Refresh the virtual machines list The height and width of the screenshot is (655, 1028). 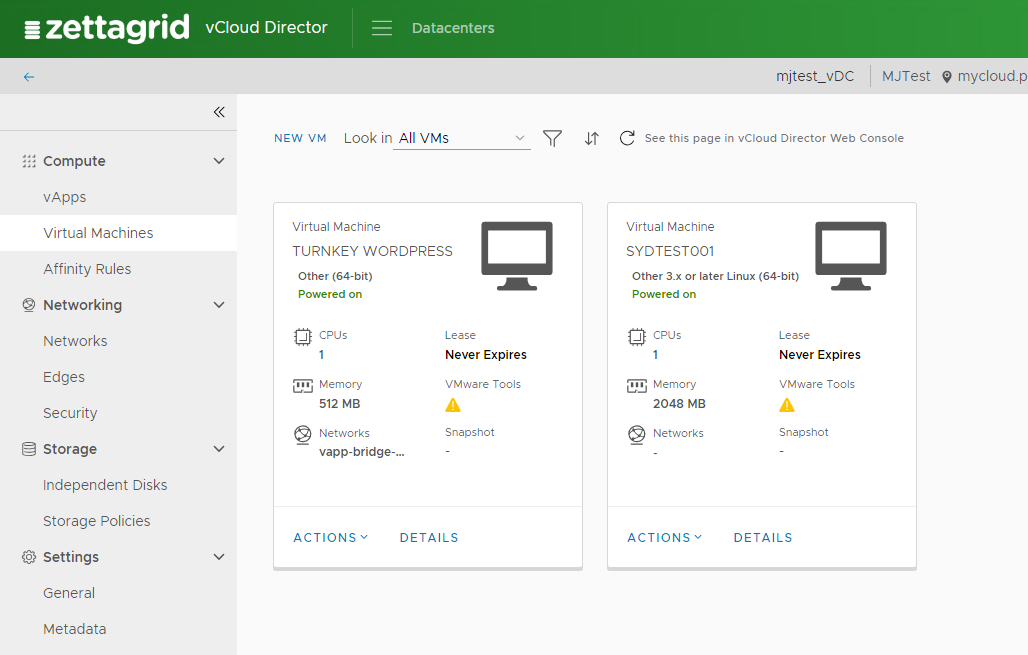point(627,138)
